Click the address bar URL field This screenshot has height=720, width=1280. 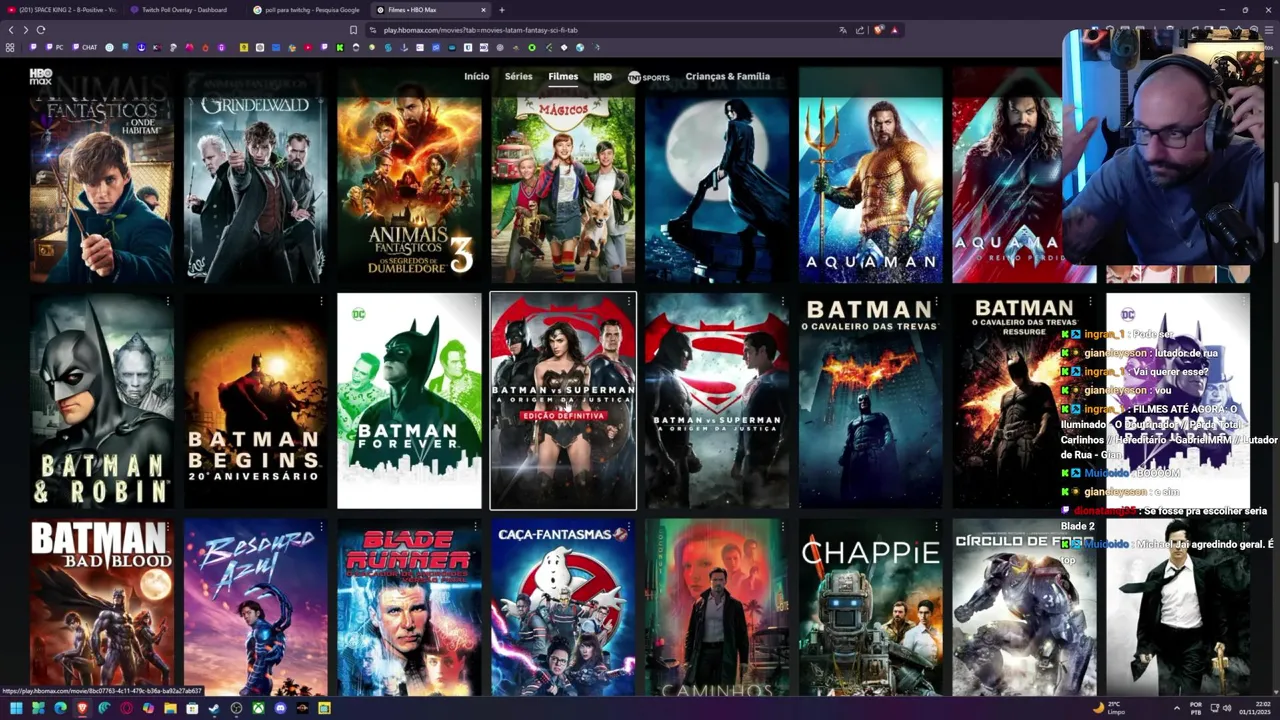pos(600,30)
